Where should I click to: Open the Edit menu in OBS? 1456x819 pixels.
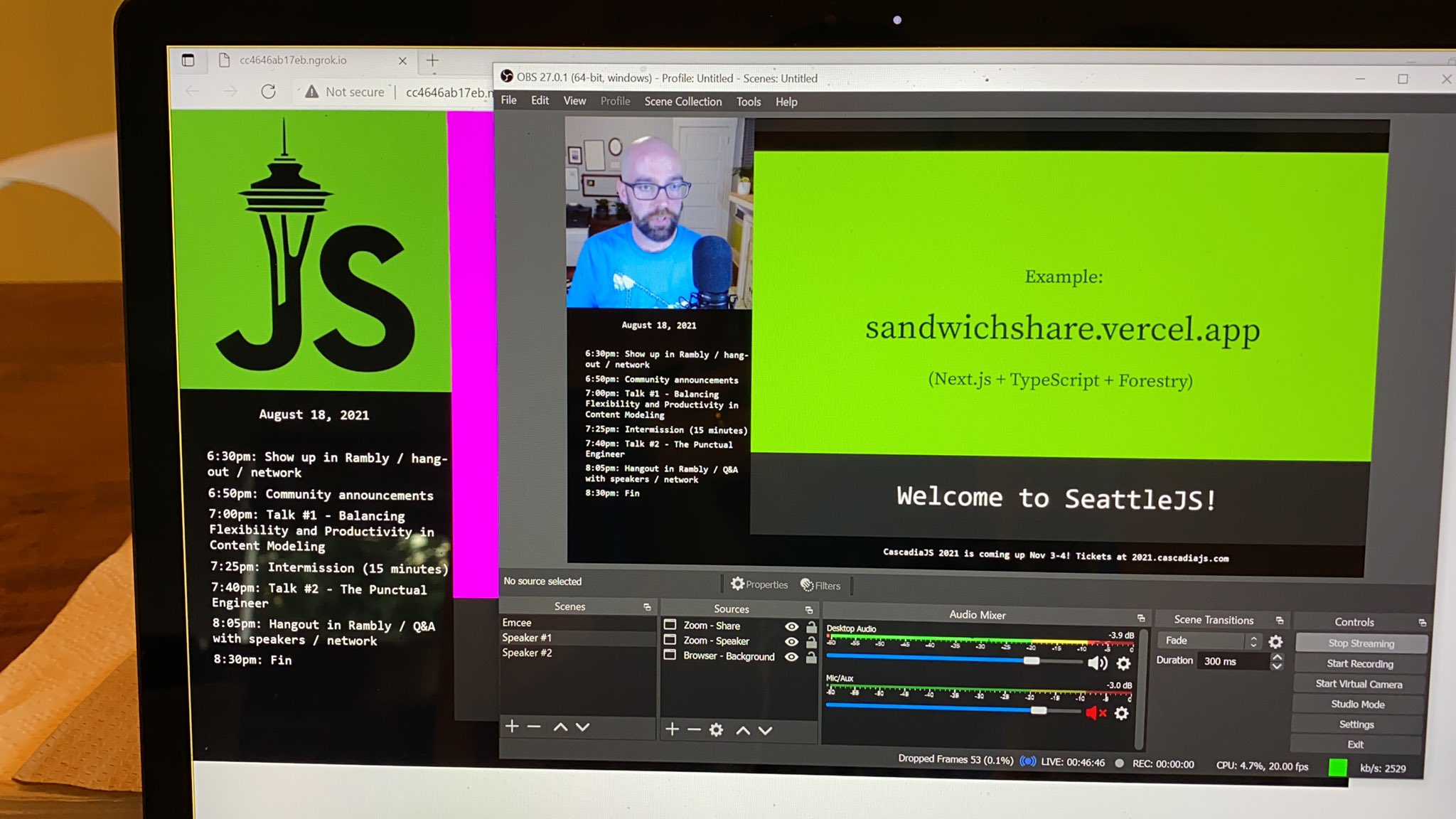coord(540,100)
